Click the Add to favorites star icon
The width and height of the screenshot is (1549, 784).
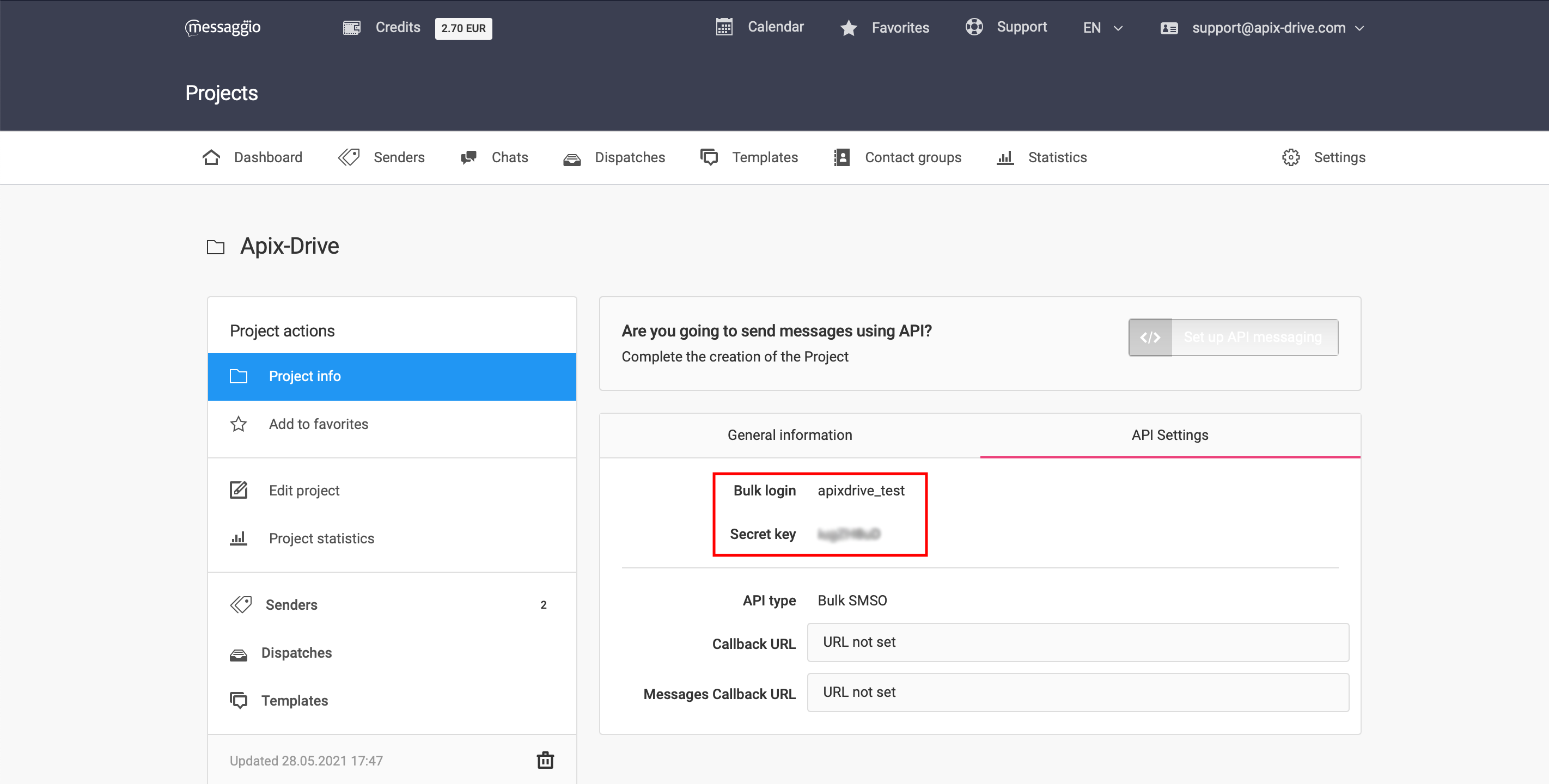coord(238,424)
